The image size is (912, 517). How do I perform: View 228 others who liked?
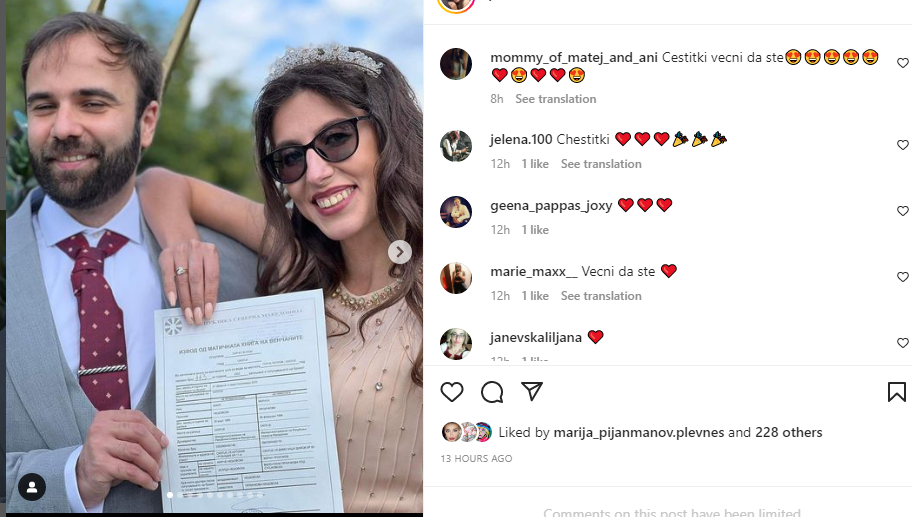point(789,432)
